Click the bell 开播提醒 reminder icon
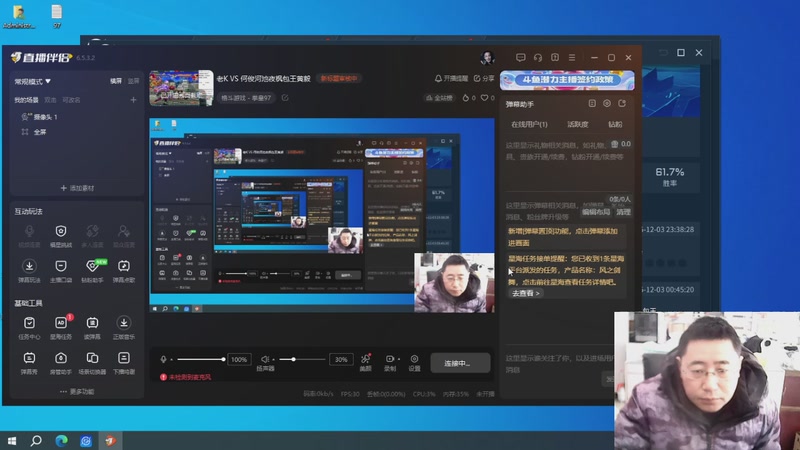The height and width of the screenshot is (450, 800). pos(438,79)
